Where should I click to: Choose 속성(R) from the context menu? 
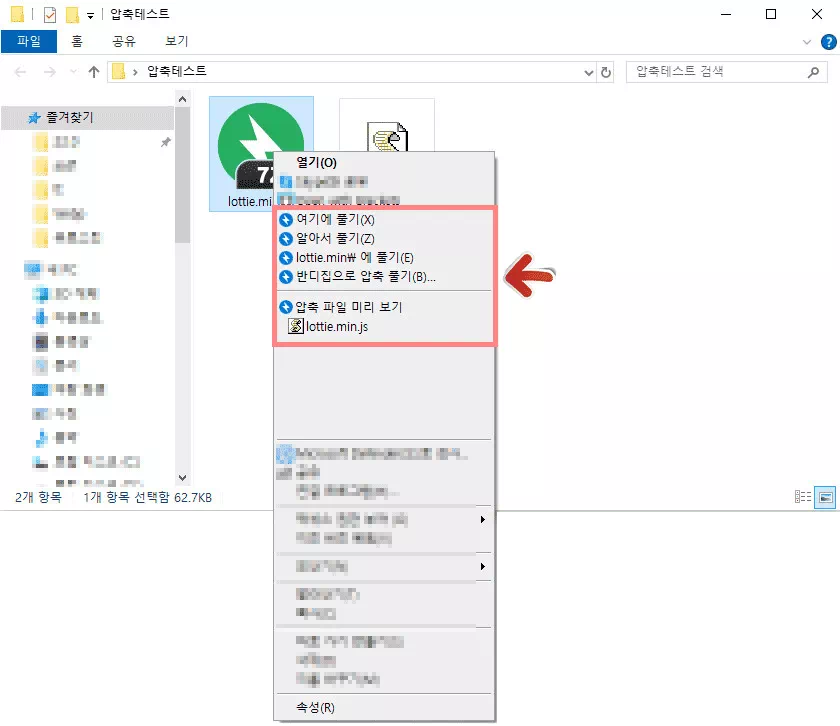click(383, 707)
